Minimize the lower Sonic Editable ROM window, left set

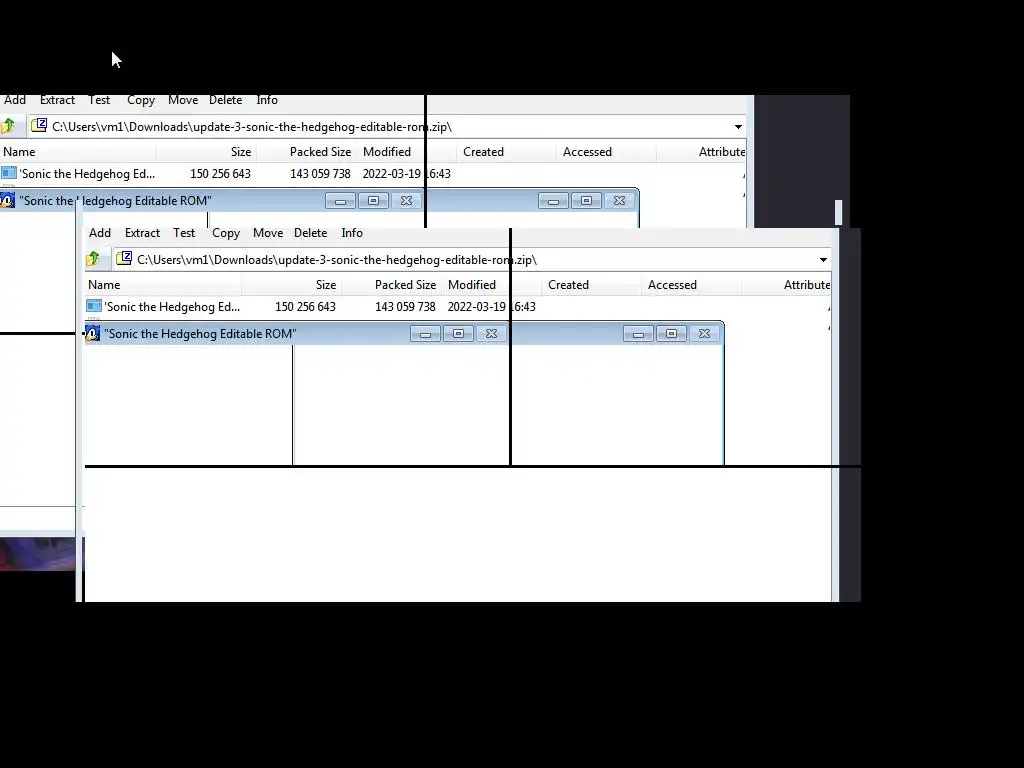pyautogui.click(x=425, y=334)
